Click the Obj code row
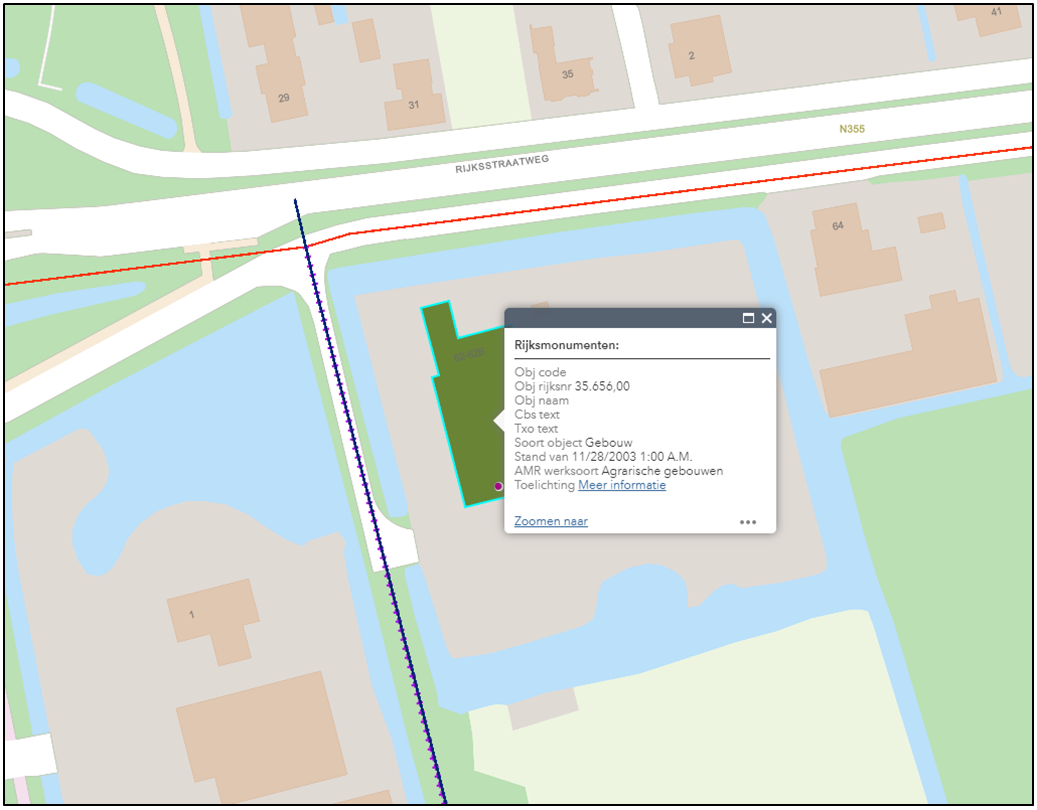This screenshot has height=810, width=1037. tap(540, 372)
